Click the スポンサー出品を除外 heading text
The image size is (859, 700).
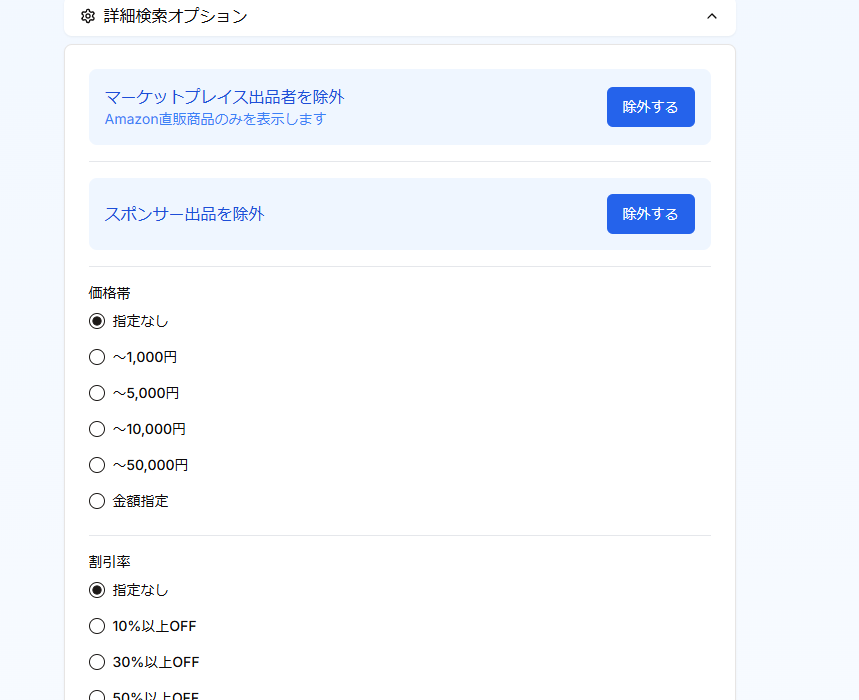pyautogui.click(x=184, y=214)
